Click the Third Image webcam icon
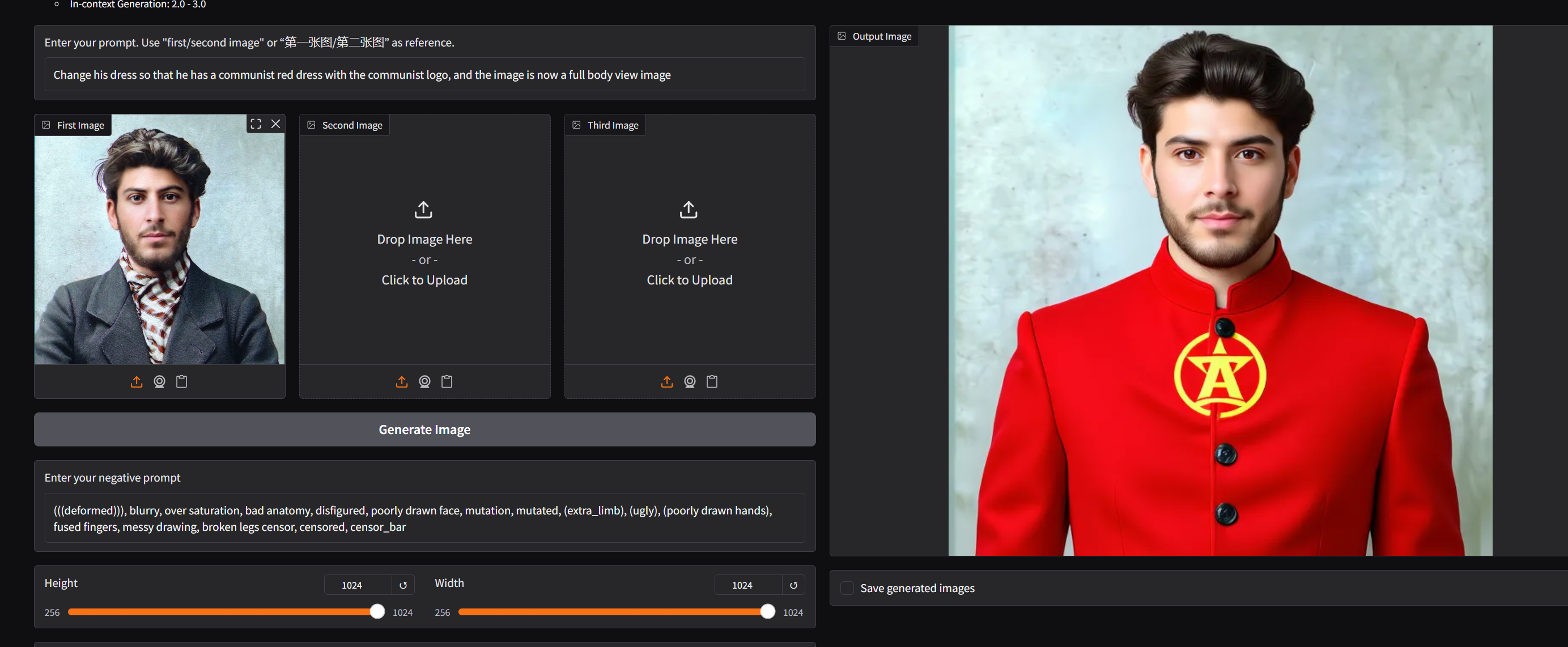Image resolution: width=1568 pixels, height=647 pixels. tap(690, 382)
